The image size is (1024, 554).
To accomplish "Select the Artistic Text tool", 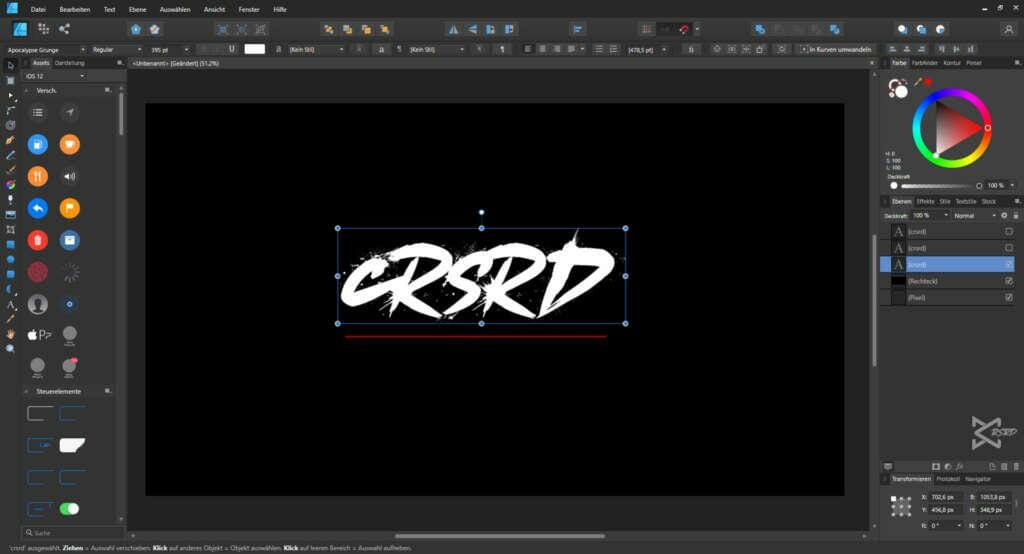I will 11,304.
